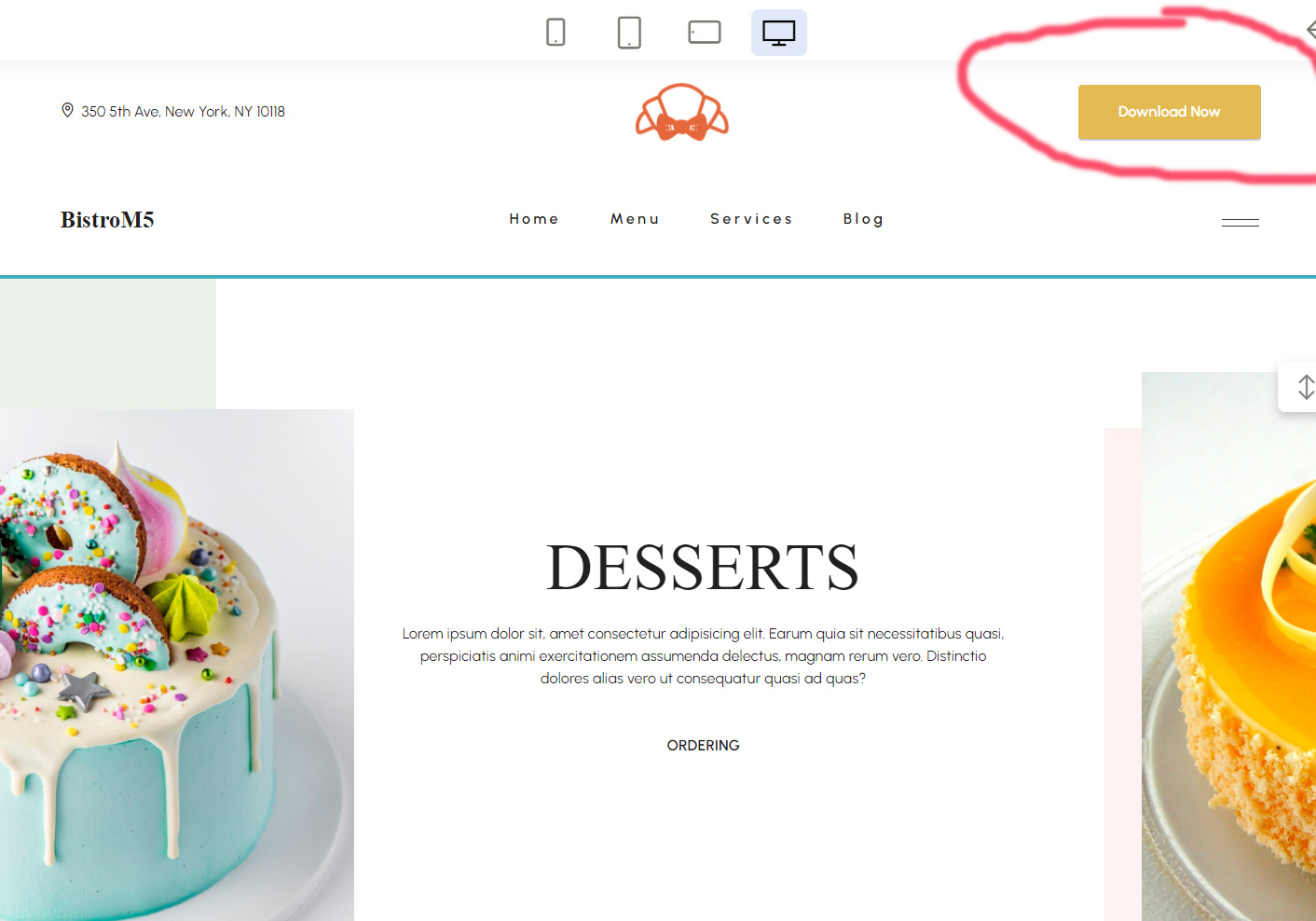Click the back arrow at top right
Viewport: 1316px width, 921px height.
click(1310, 30)
